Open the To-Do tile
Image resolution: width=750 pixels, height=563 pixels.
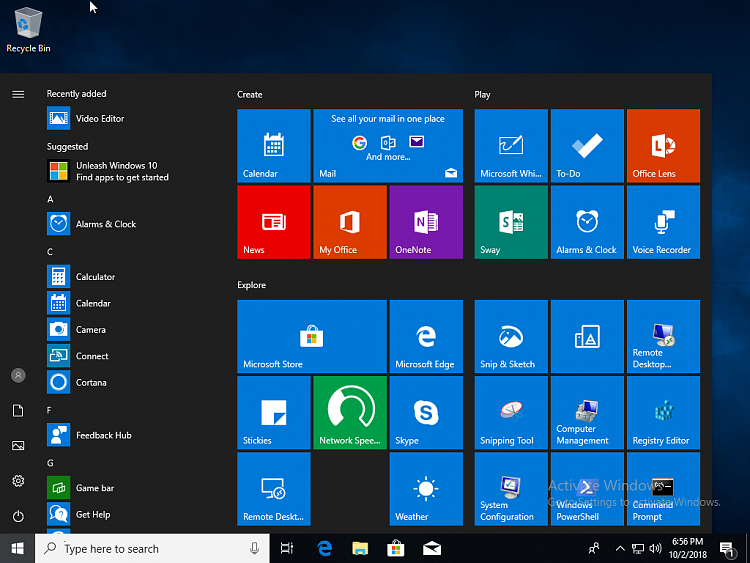point(587,146)
